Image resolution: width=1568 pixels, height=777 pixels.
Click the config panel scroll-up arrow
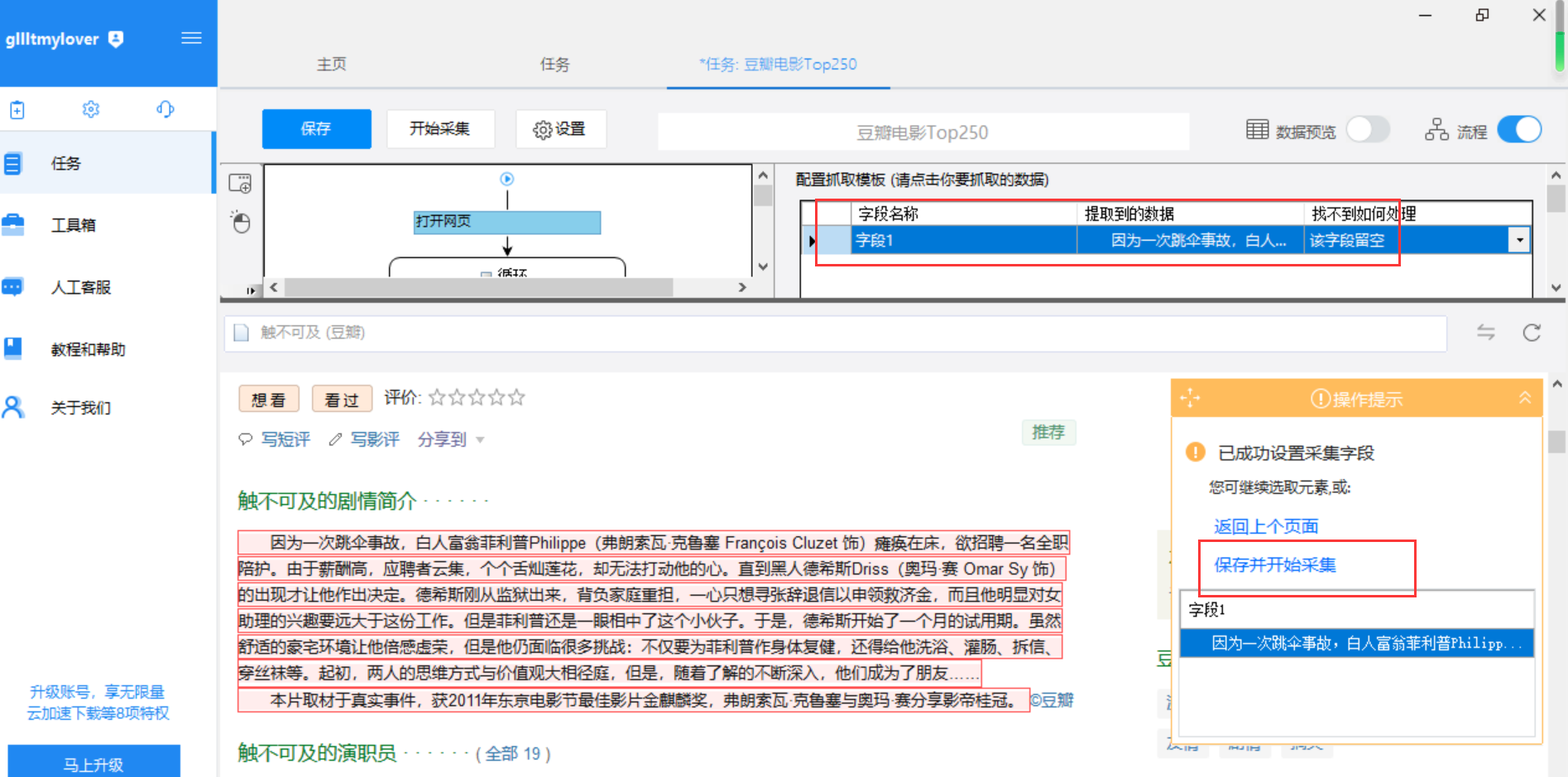(x=1556, y=175)
